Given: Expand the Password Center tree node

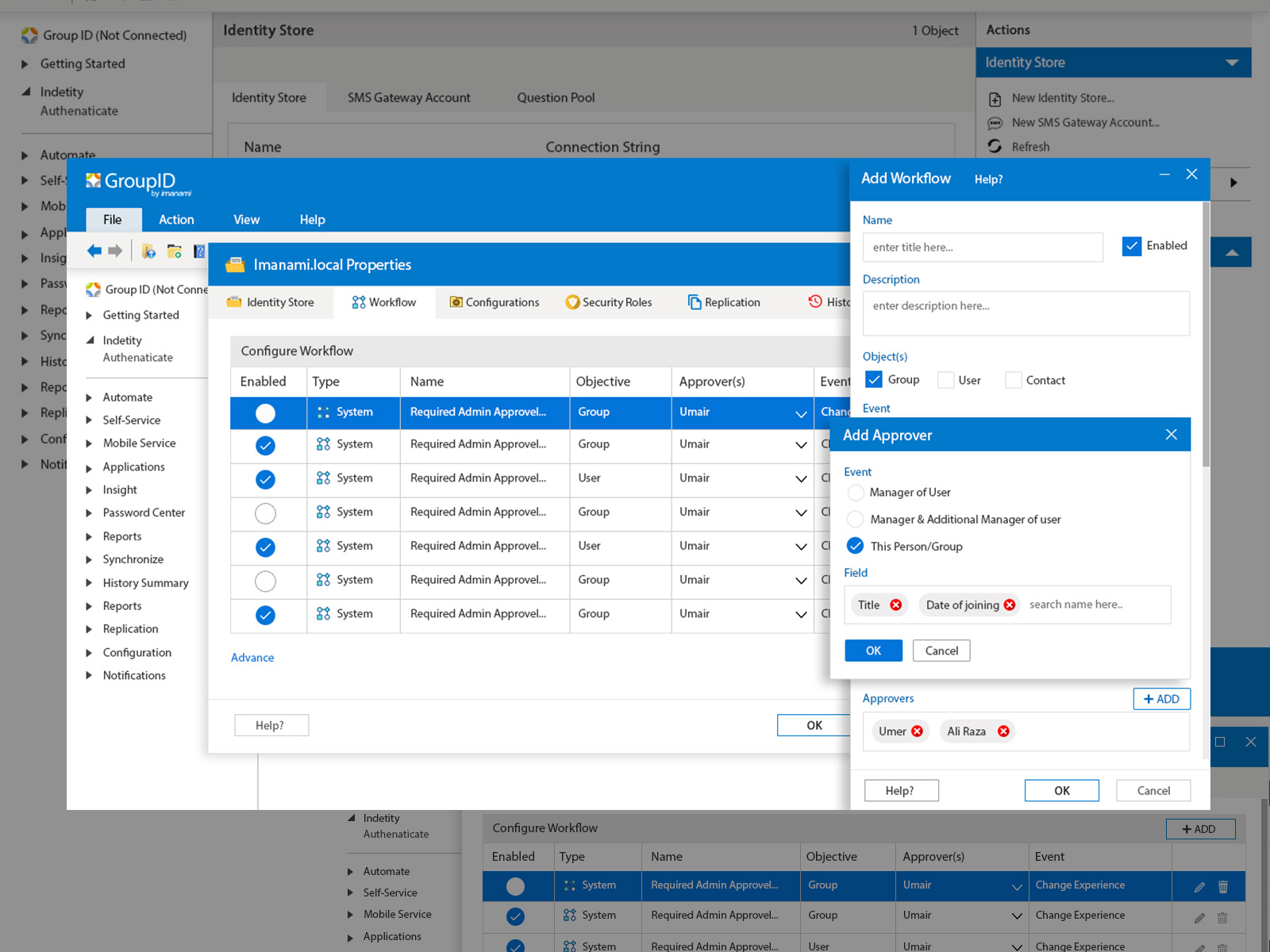Looking at the screenshot, I should [x=89, y=512].
